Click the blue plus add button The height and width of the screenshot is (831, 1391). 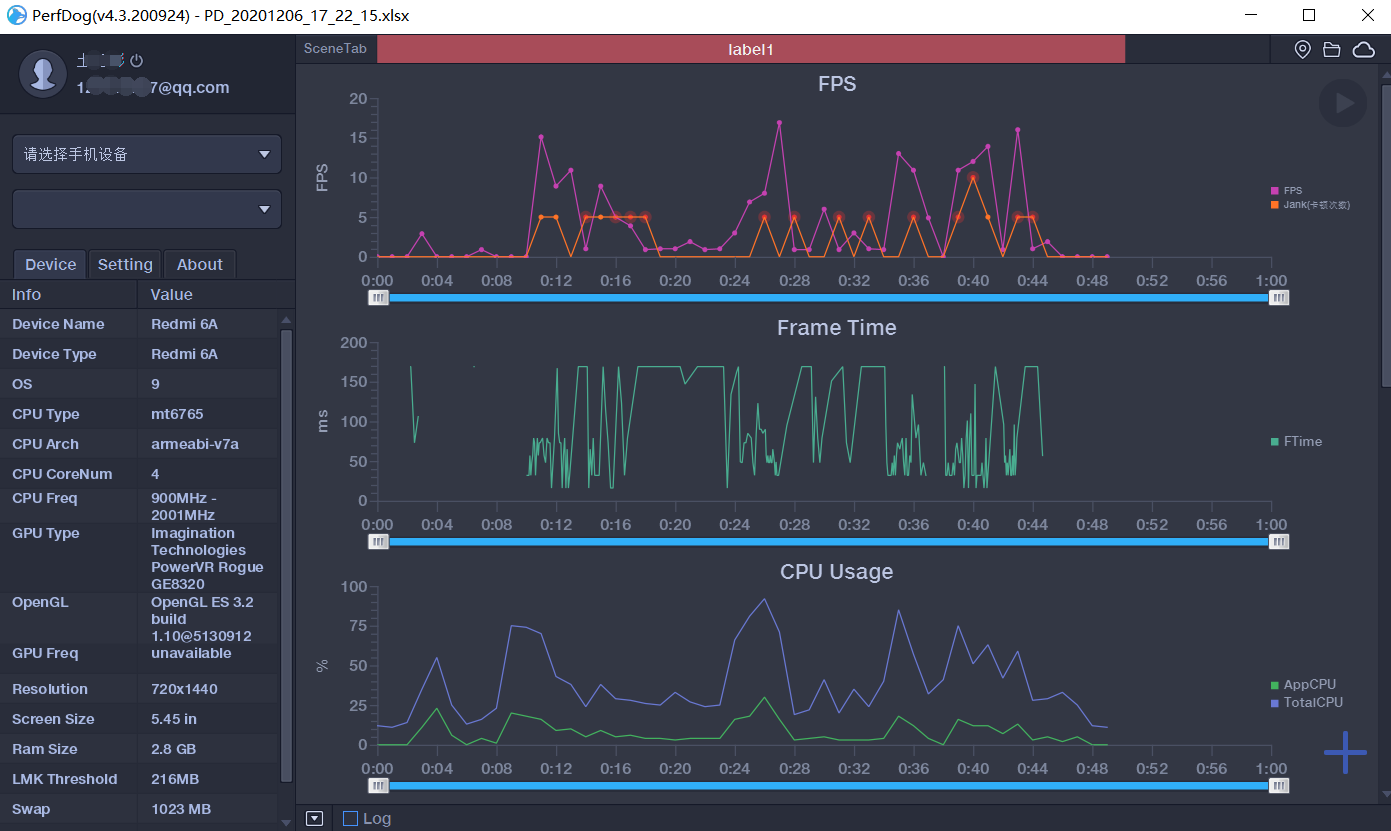(1345, 752)
